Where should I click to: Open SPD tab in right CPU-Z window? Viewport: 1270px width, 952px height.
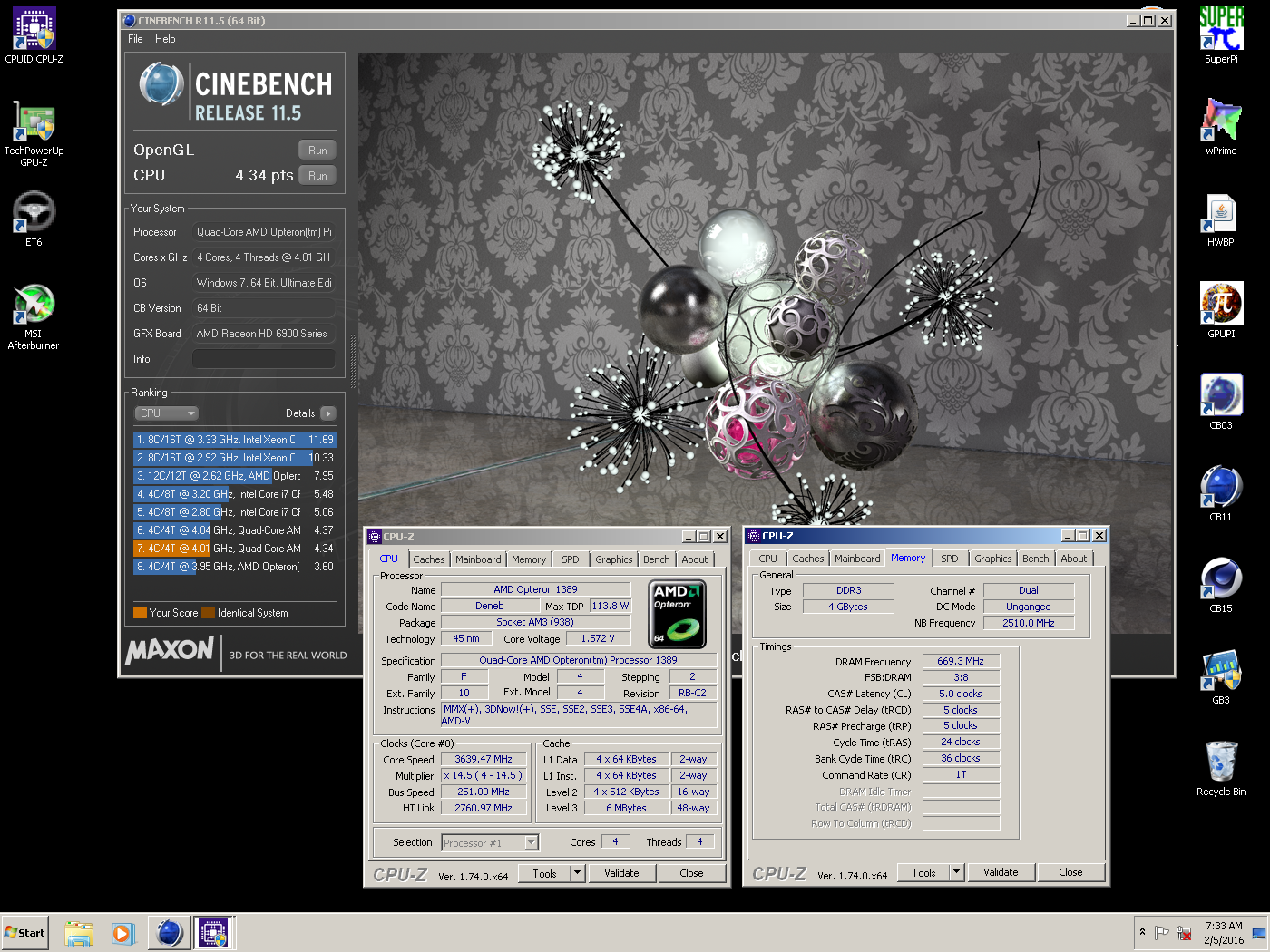(950, 559)
